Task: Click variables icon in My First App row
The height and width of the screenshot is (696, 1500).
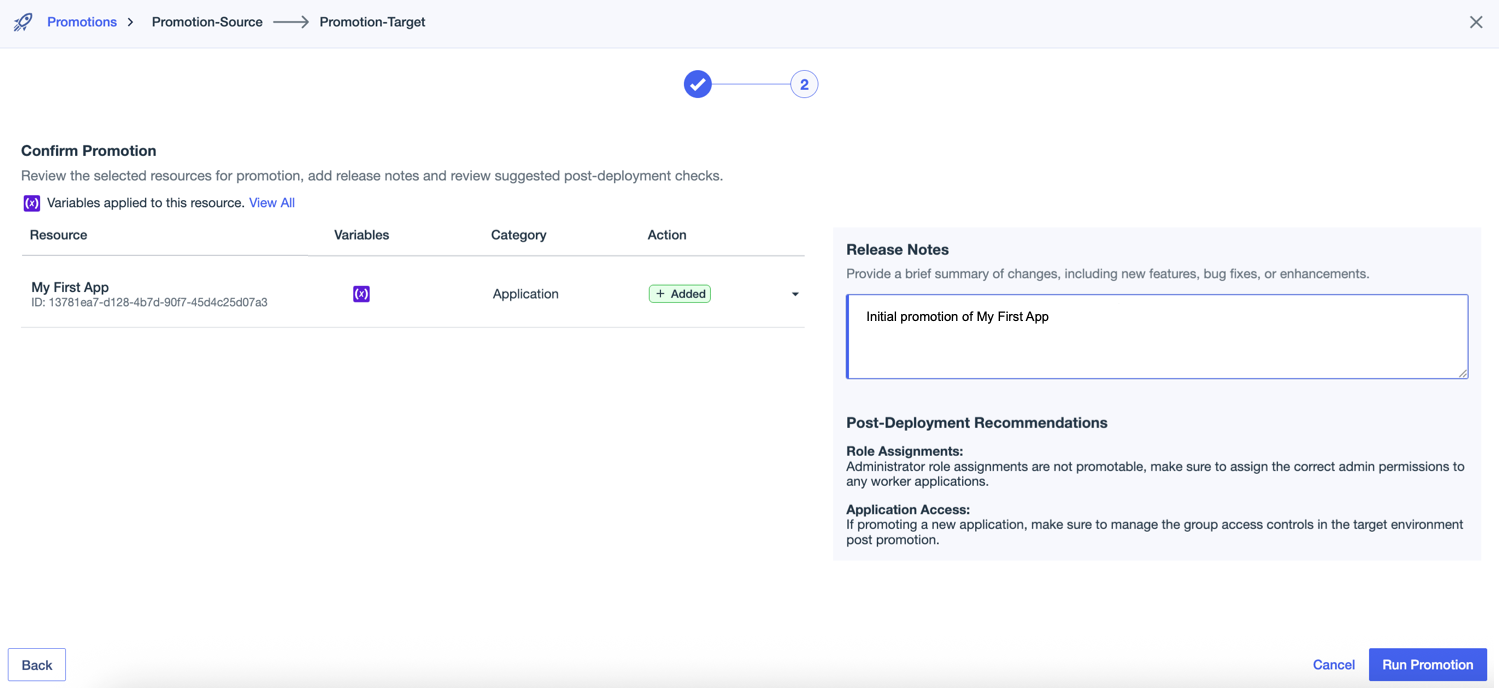Action: click(361, 294)
